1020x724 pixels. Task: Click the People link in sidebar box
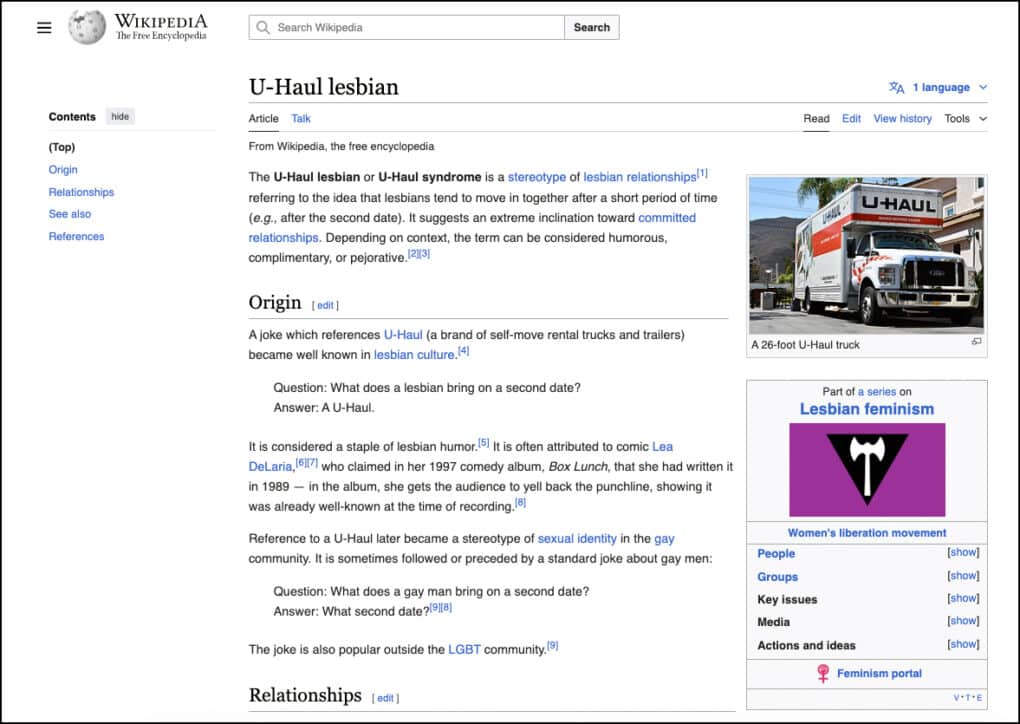pos(775,554)
